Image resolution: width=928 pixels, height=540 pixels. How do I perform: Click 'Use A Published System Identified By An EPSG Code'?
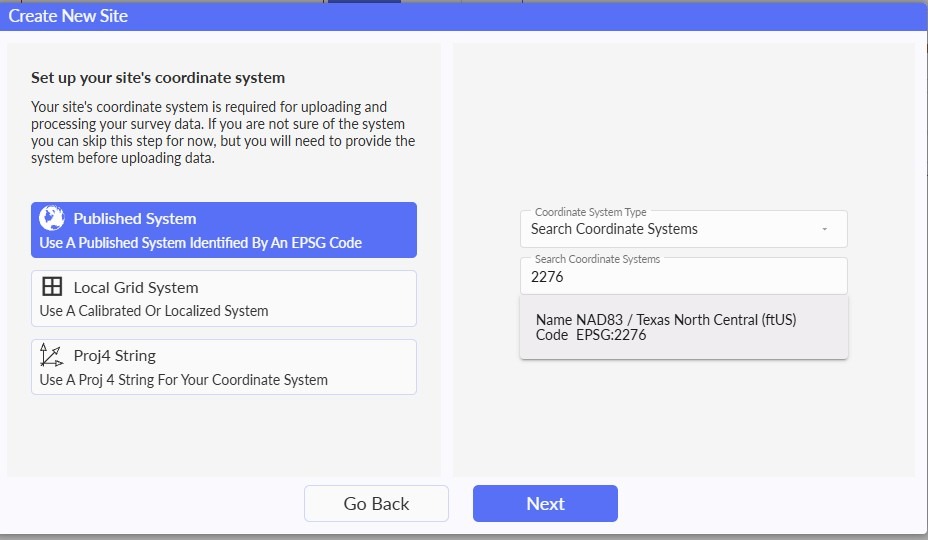(201, 243)
